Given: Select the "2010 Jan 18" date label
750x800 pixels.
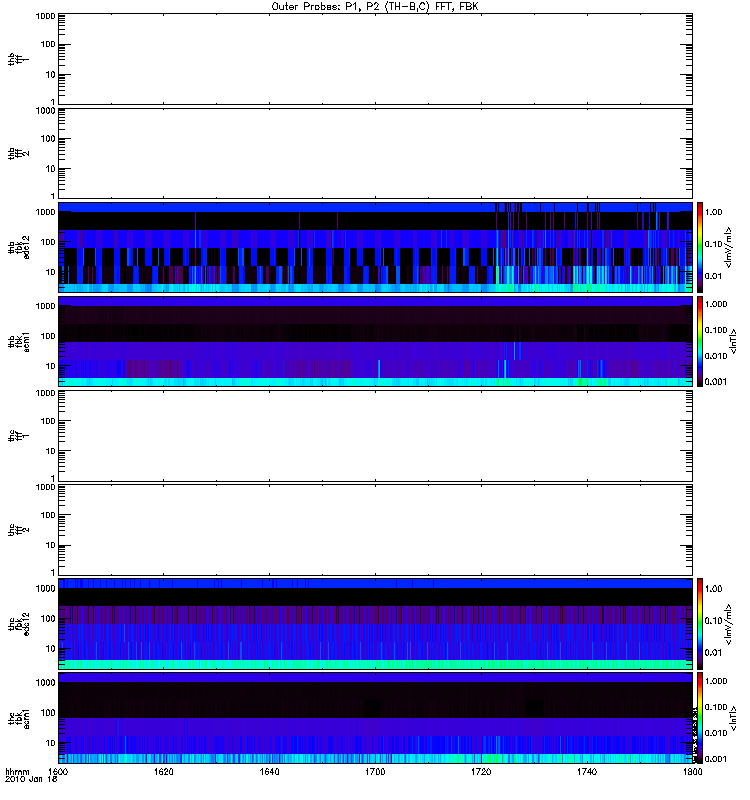Looking at the screenshot, I should click(31, 779).
